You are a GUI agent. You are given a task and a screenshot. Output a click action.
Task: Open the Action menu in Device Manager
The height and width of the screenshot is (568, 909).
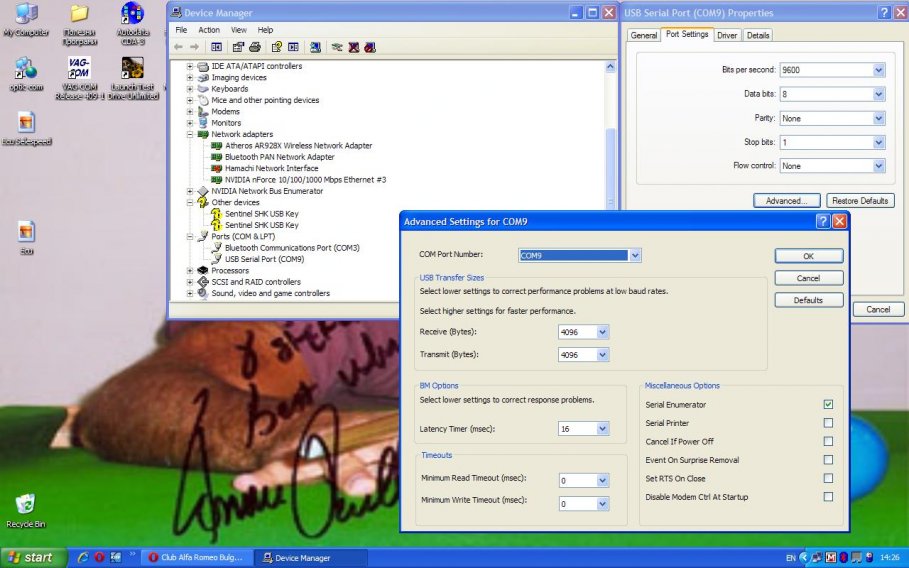click(x=208, y=30)
